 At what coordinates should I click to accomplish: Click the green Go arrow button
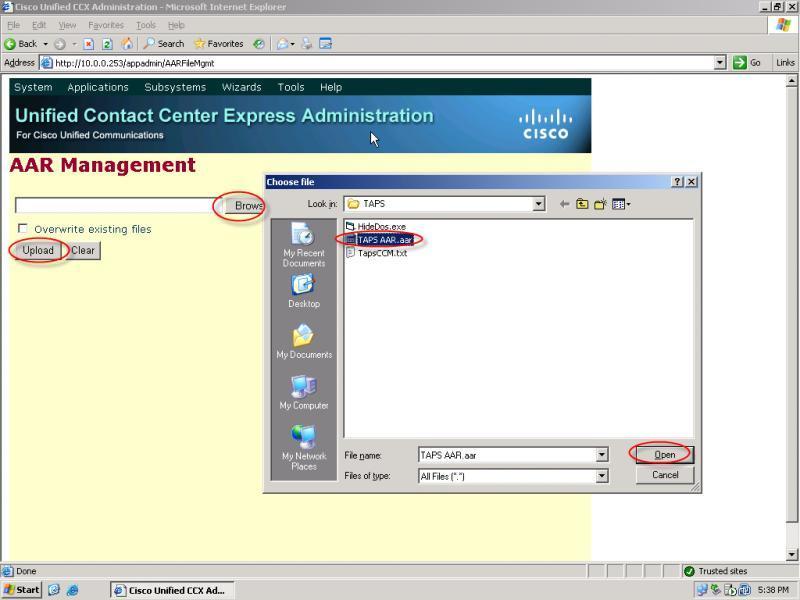(746, 63)
